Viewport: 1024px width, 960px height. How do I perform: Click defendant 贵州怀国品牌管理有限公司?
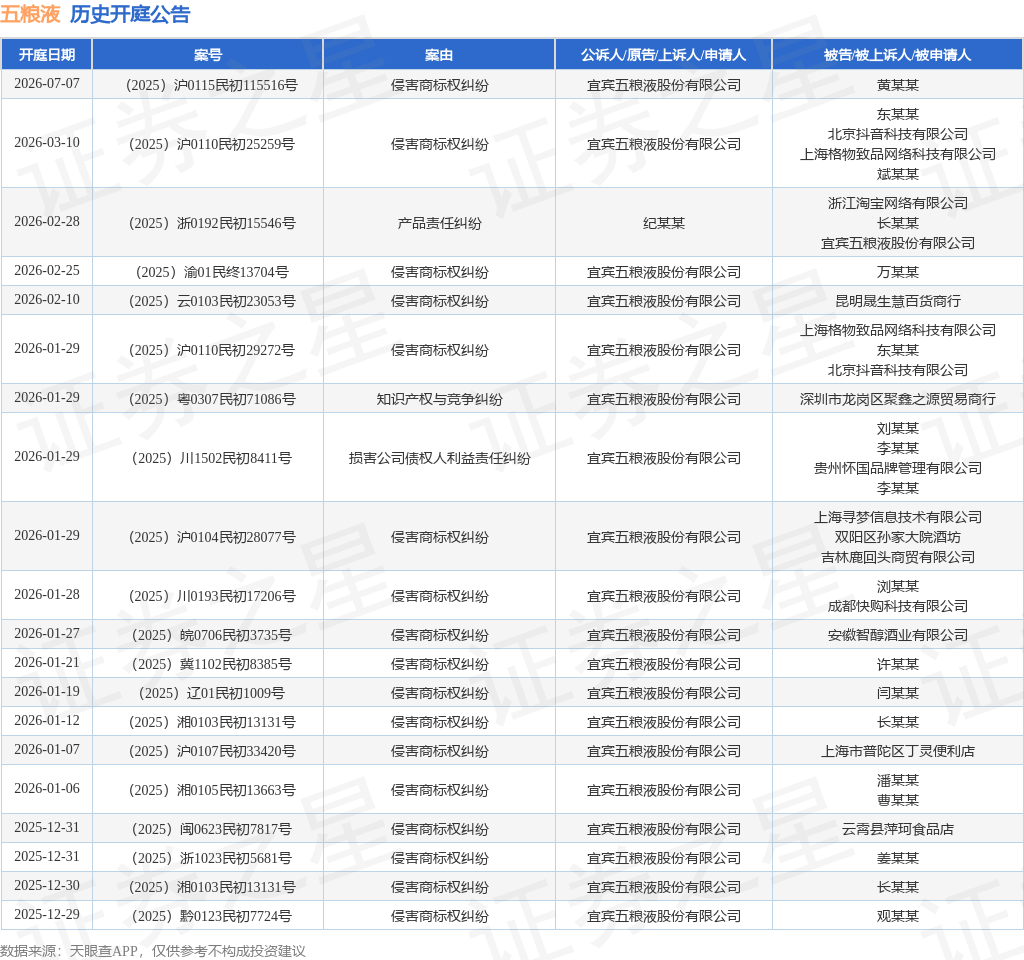click(897, 468)
